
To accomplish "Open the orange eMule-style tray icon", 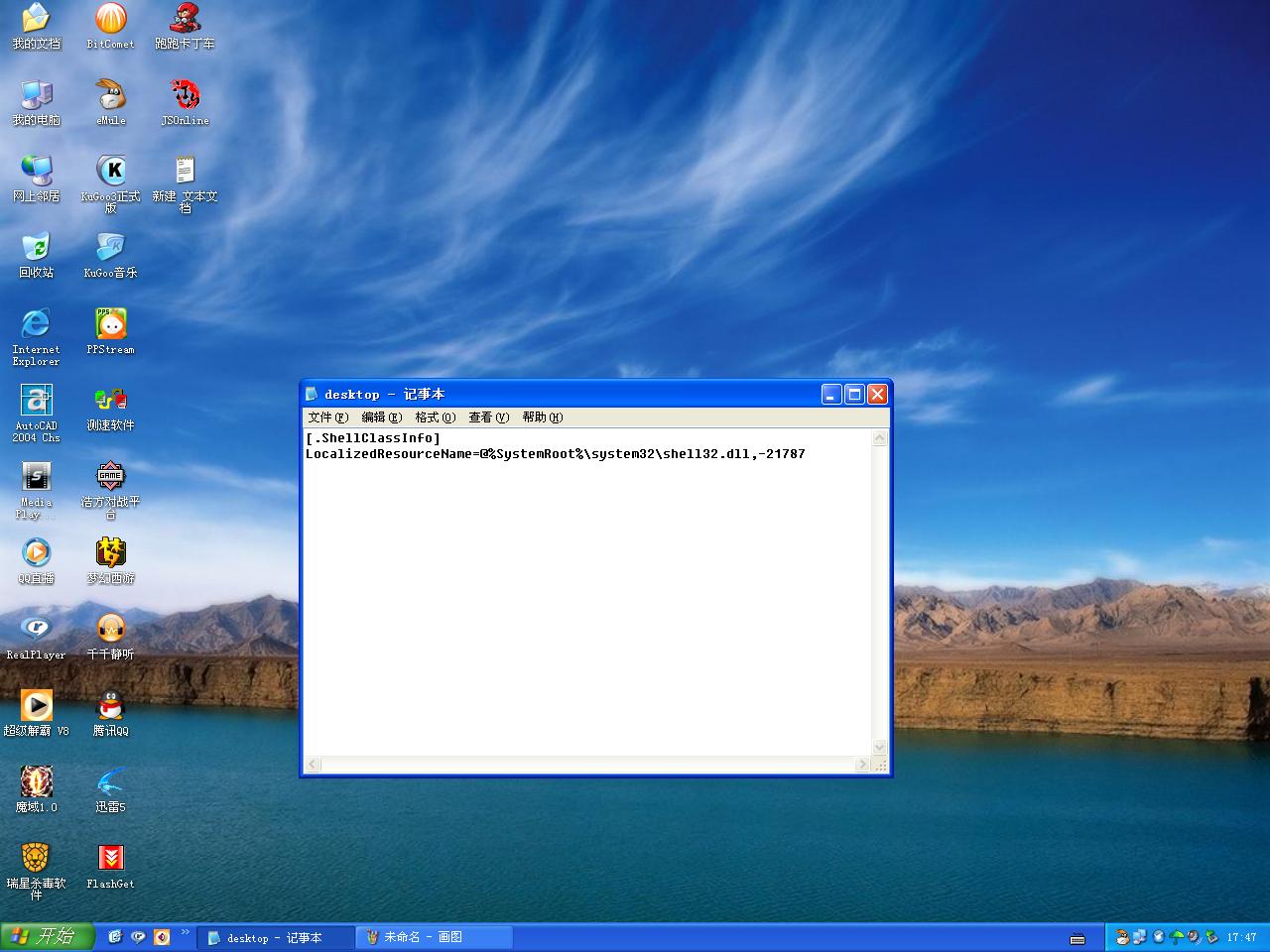I will pyautogui.click(x=1122, y=937).
